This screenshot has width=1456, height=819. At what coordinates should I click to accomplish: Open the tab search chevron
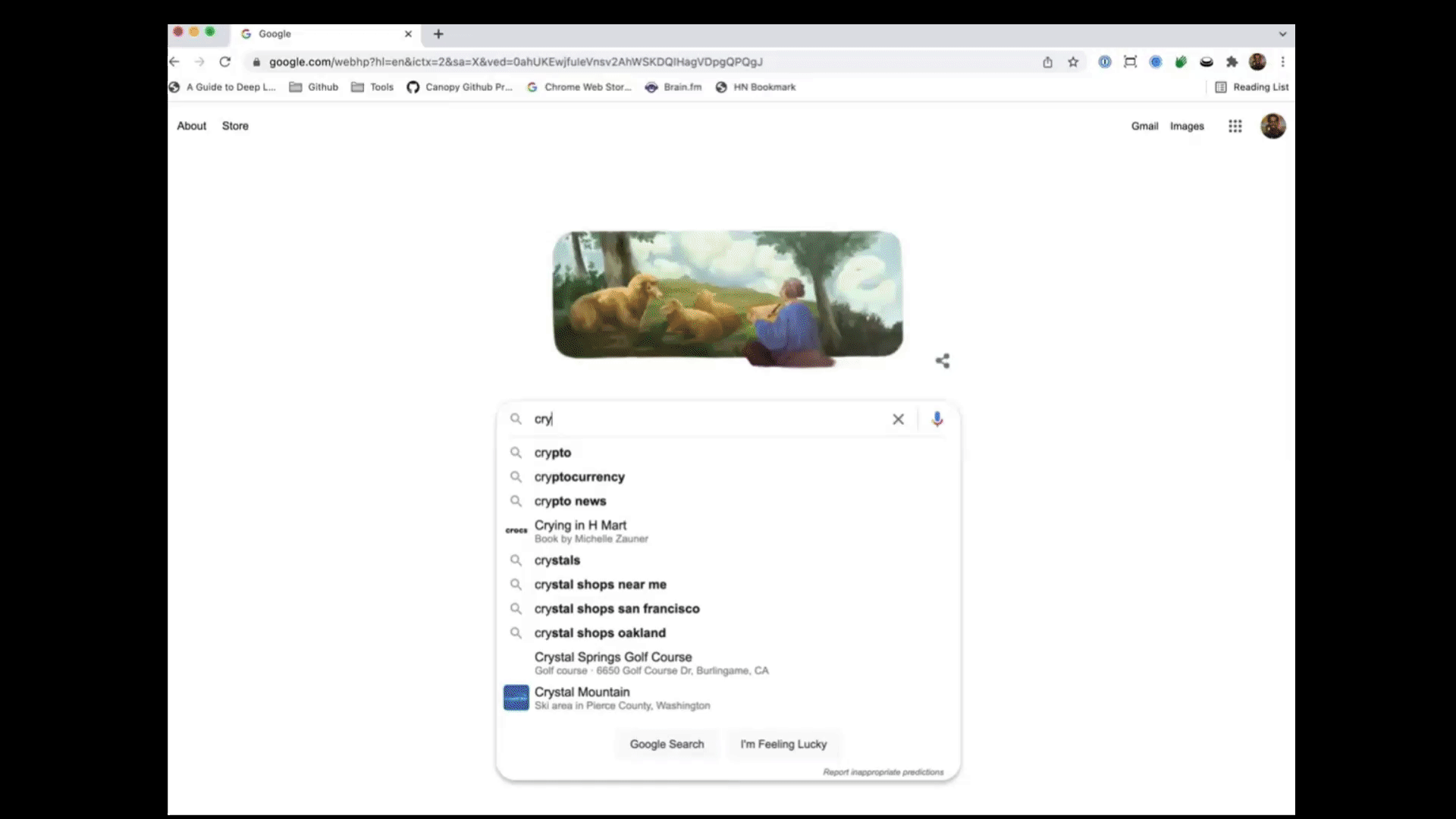coord(1282,34)
